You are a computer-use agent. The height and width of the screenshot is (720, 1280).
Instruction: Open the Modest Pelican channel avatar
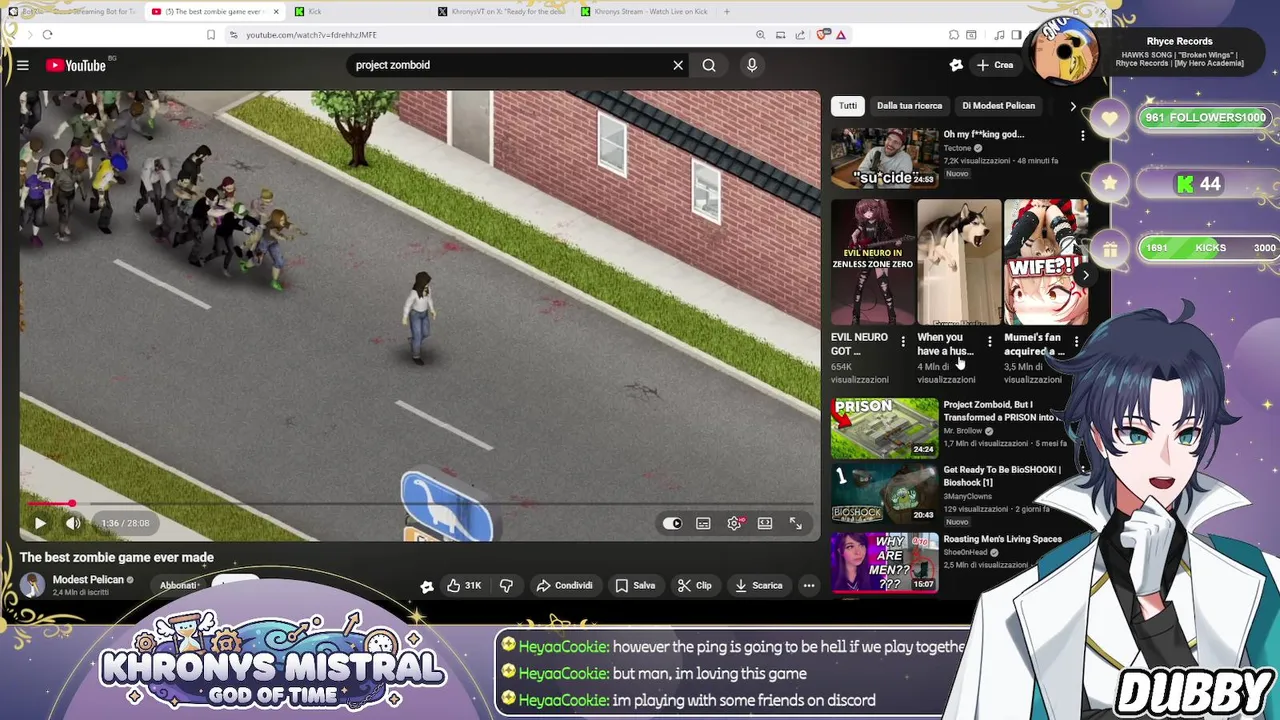tap(33, 586)
